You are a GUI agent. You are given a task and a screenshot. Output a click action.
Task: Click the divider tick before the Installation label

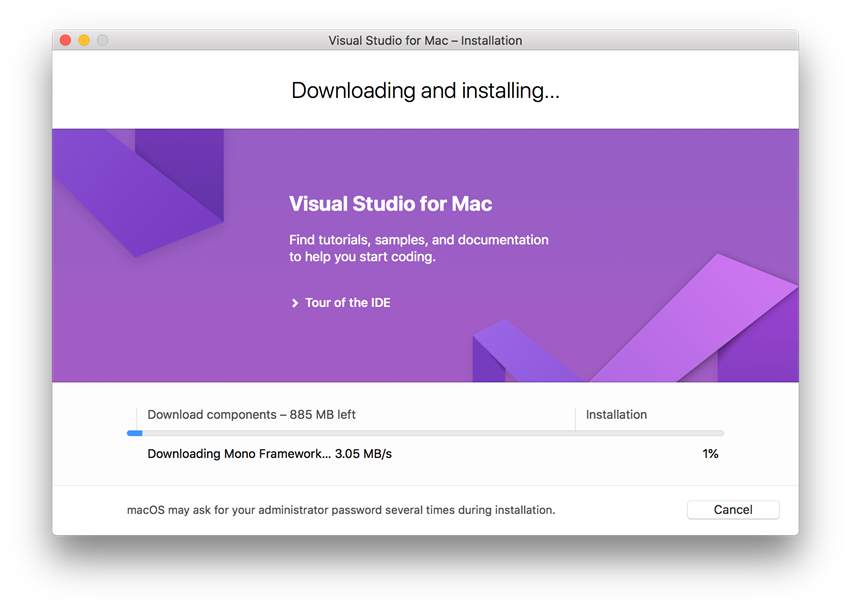[575, 418]
